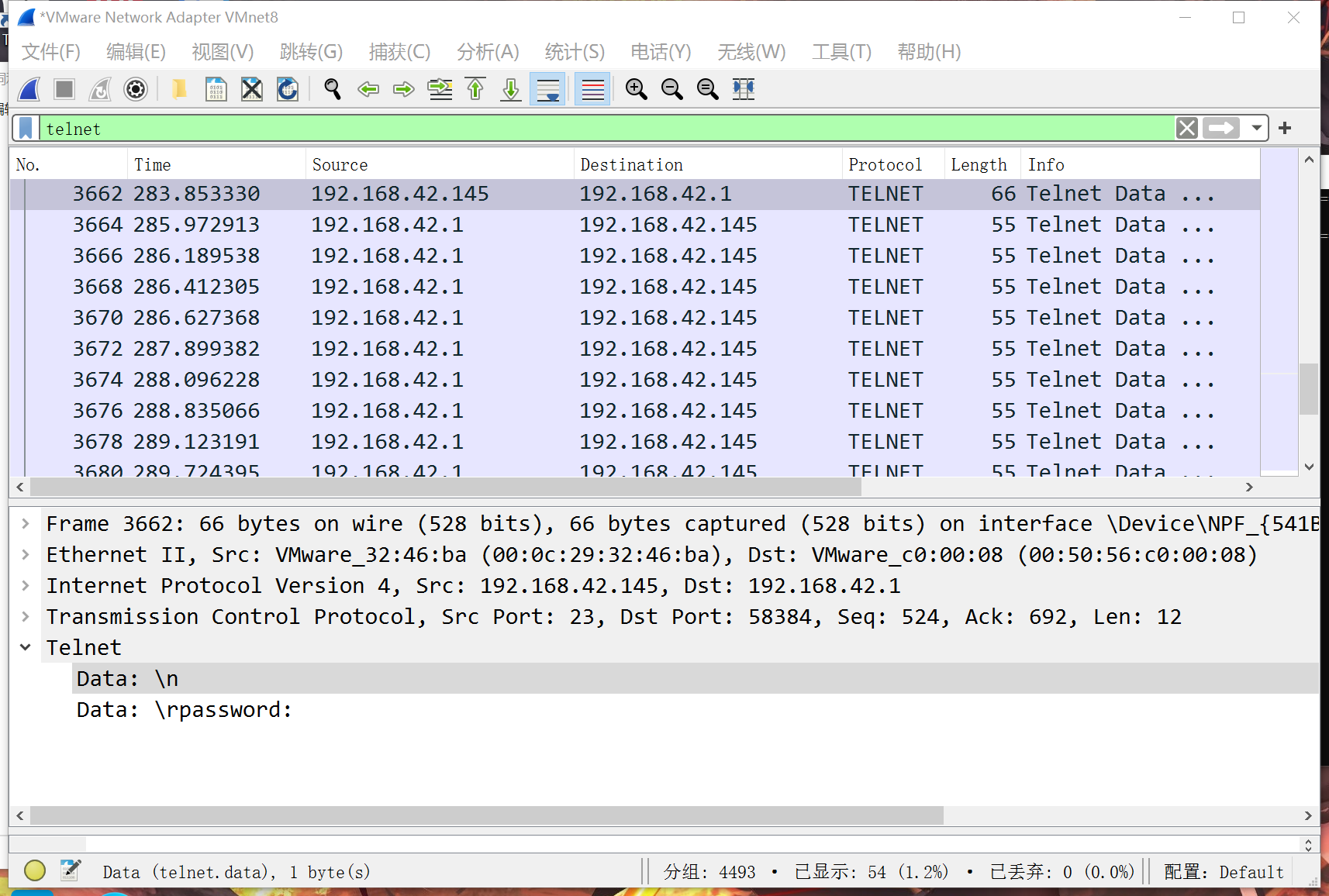Open the 分析(A) menu
The image size is (1329, 896).
pyautogui.click(x=488, y=52)
